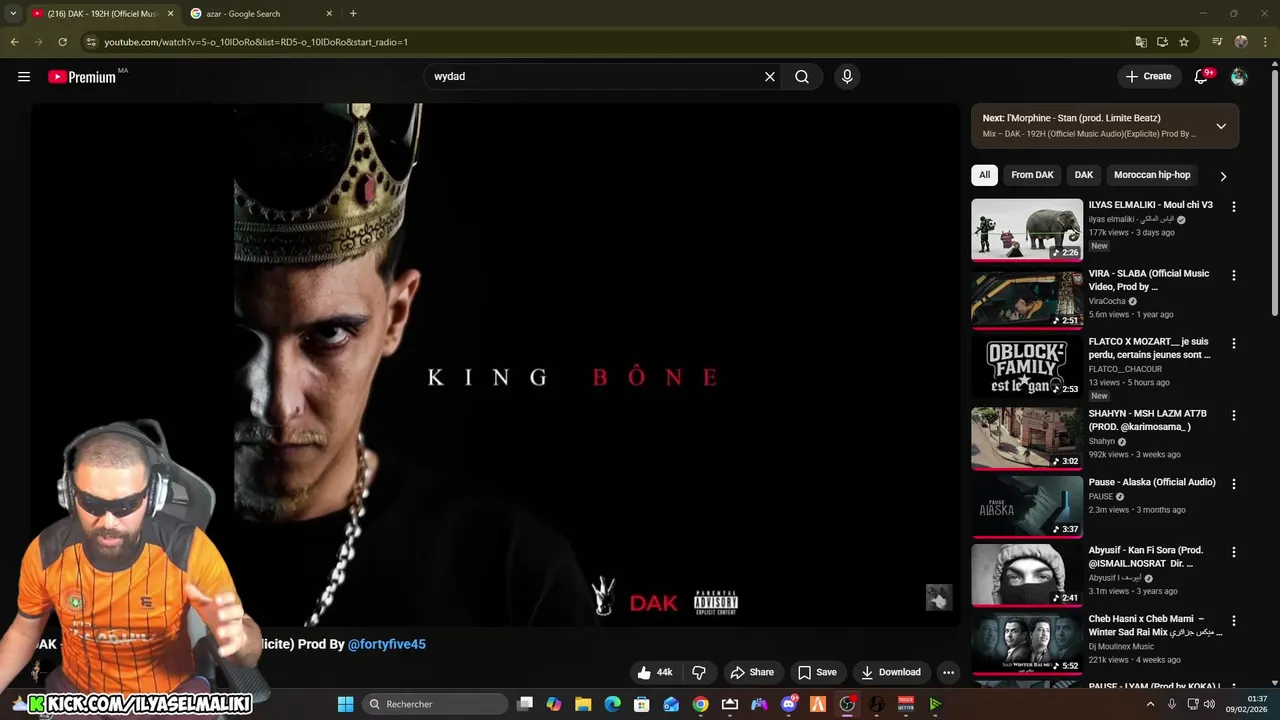Open Cheb Hasni x Cheb Mami mix
The height and width of the screenshot is (720, 1280).
click(1155, 625)
